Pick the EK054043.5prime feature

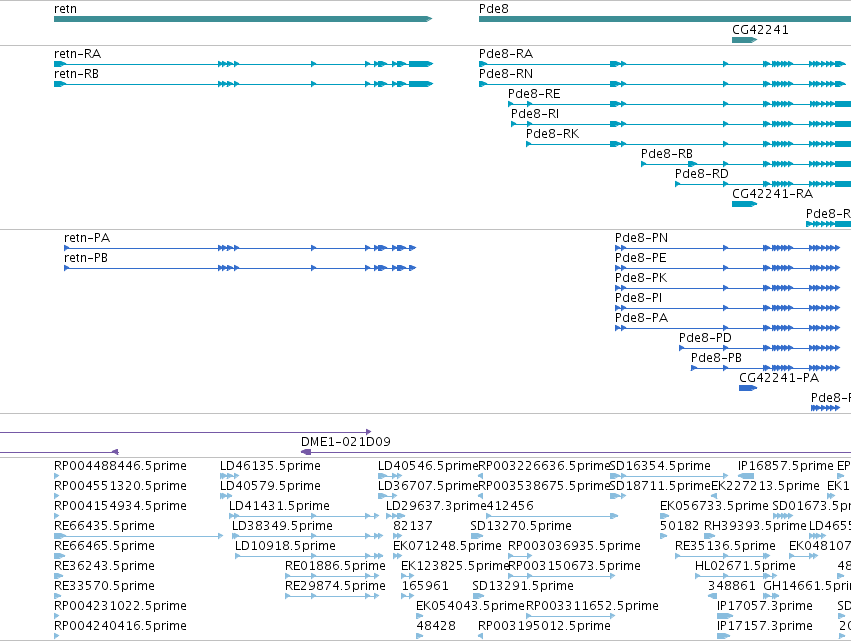[x=471, y=606]
